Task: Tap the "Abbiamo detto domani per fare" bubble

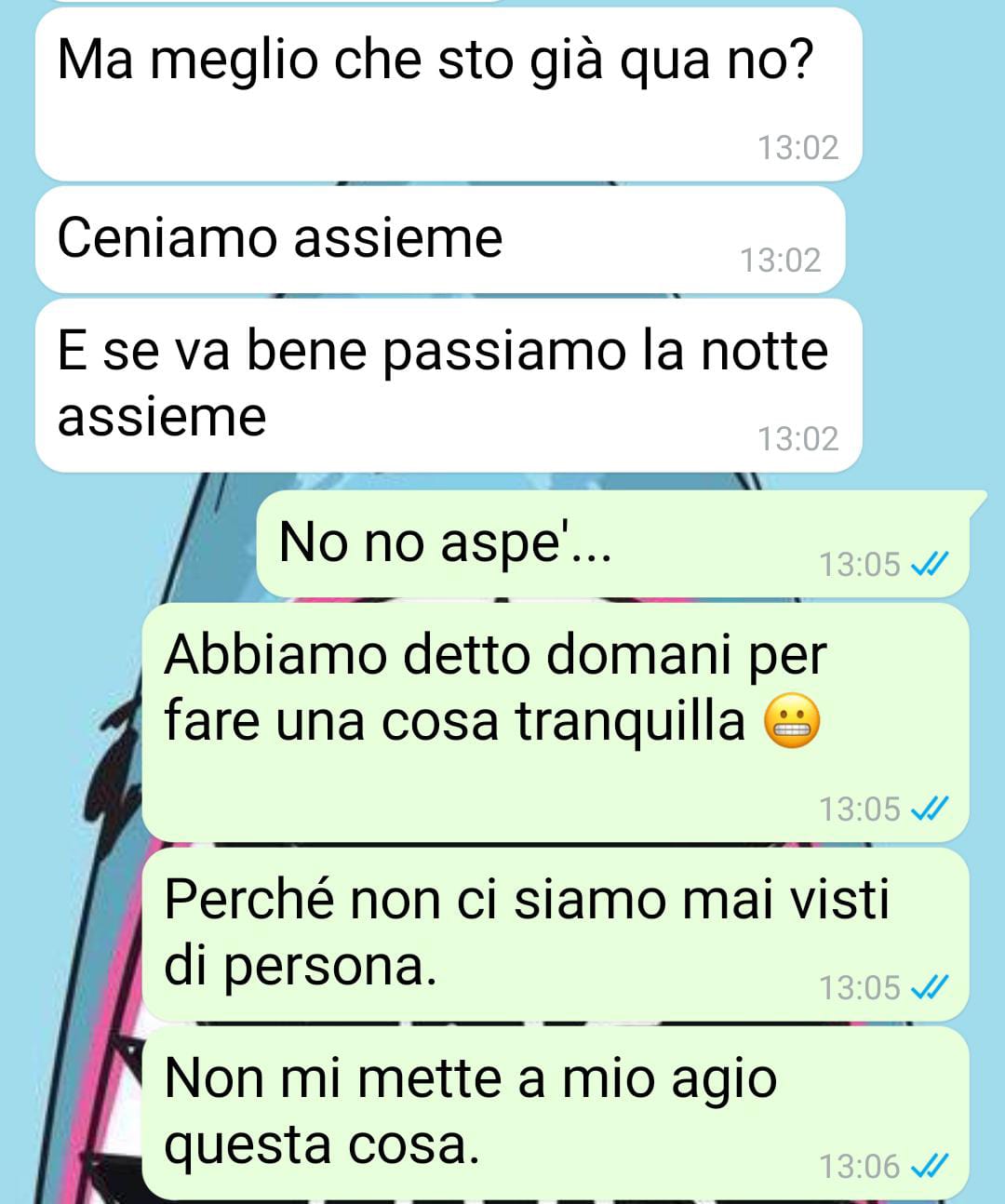Action: [x=556, y=723]
